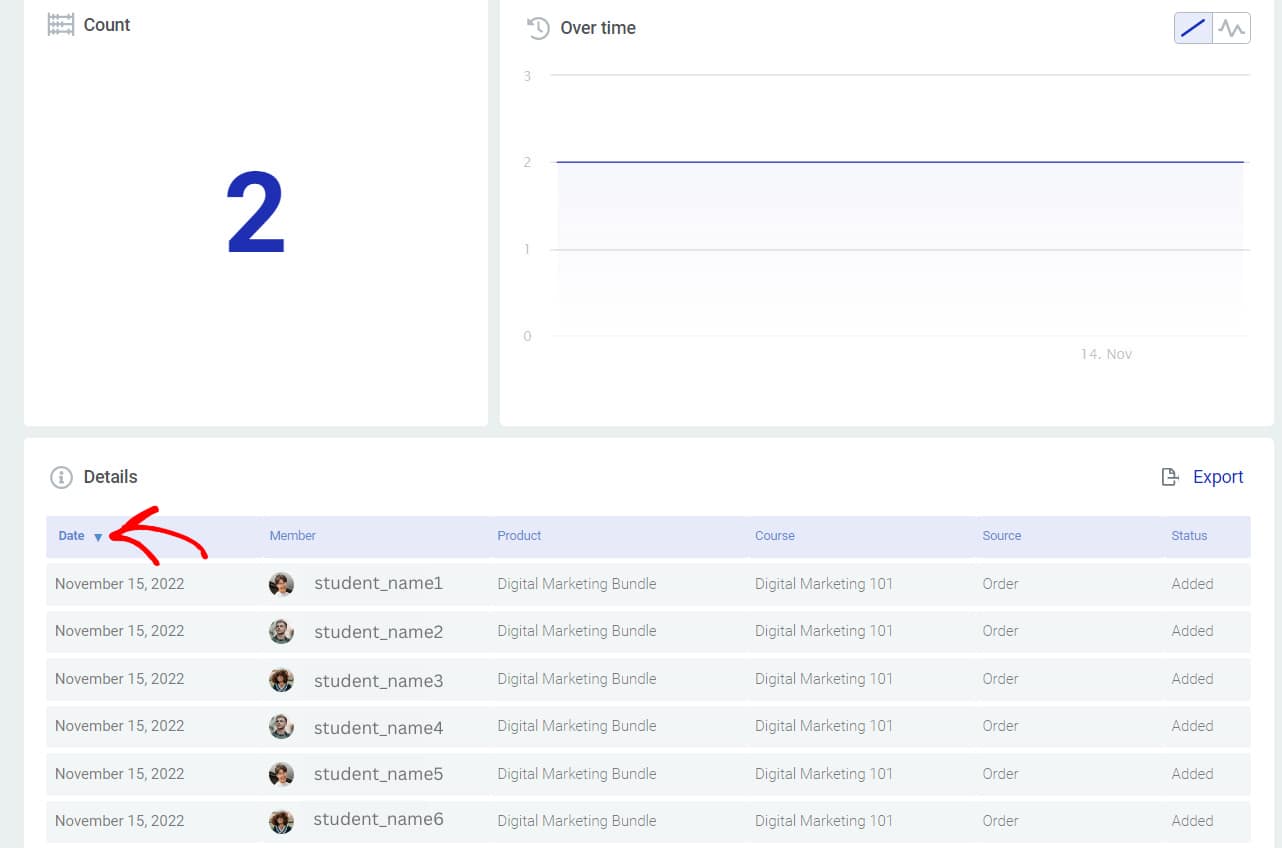The image size is (1282, 848).
Task: Open student_name6 avatar
Action: (281, 821)
